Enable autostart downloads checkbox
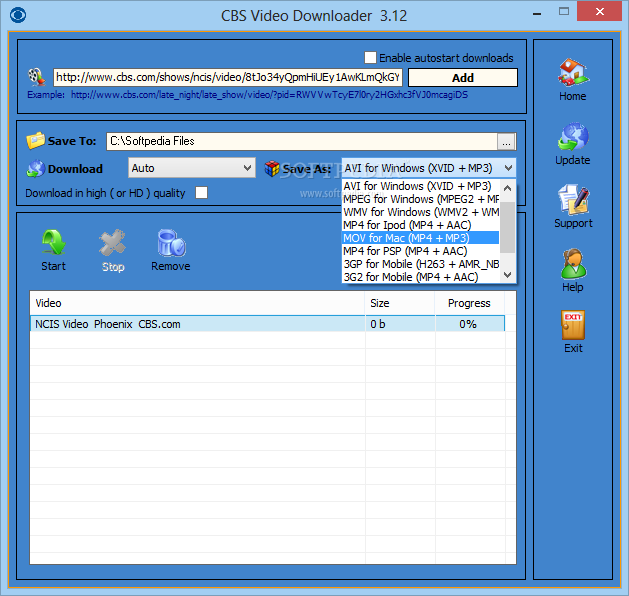The width and height of the screenshot is (629, 596). (370, 57)
